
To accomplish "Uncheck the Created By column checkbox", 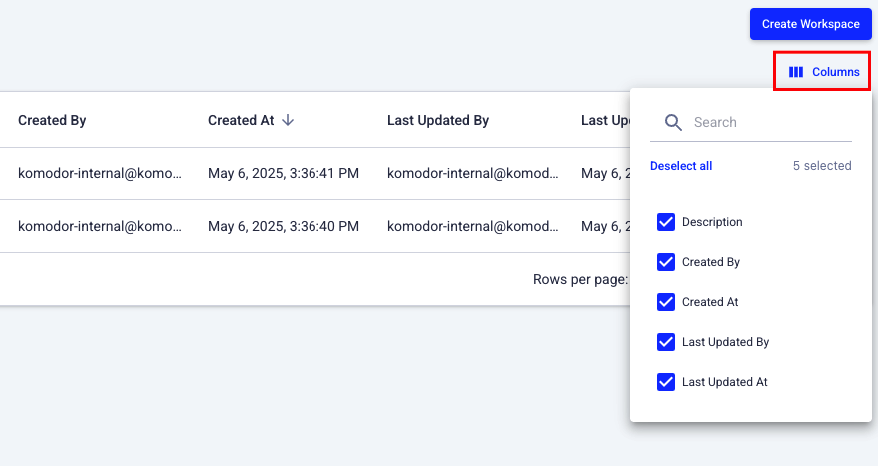I will [x=666, y=262].
